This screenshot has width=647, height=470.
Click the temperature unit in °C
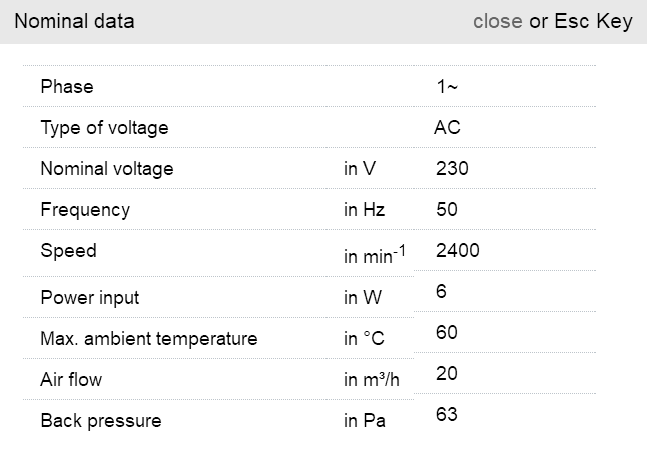tap(364, 339)
